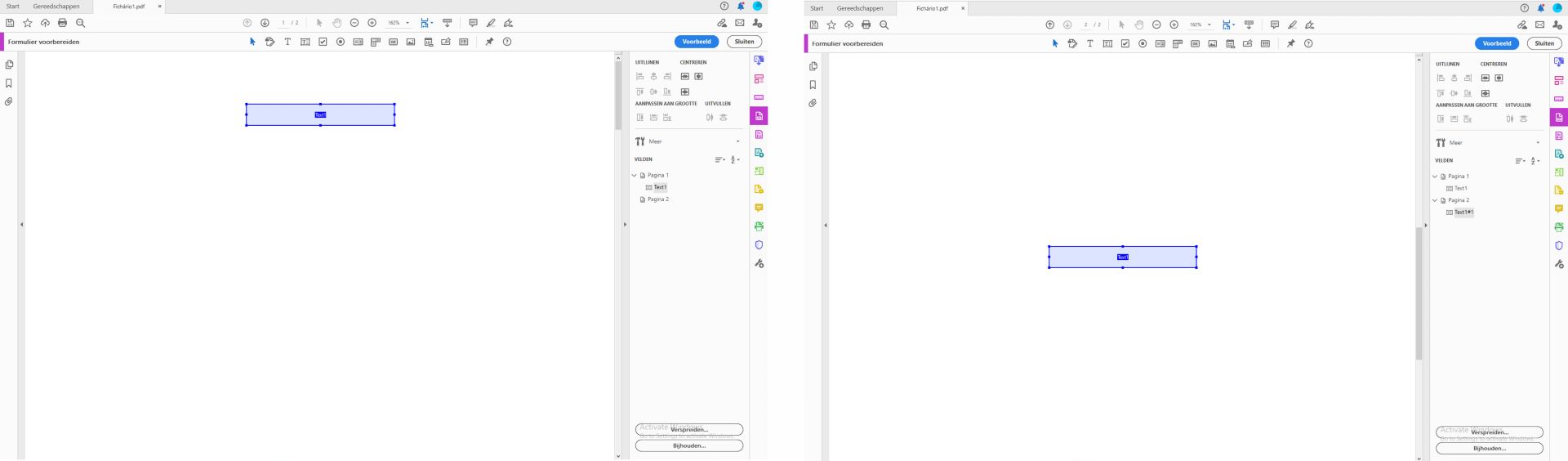The width and height of the screenshot is (1568, 461).
Task: Open bookmarks panel in left window sidebar
Action: tap(9, 83)
